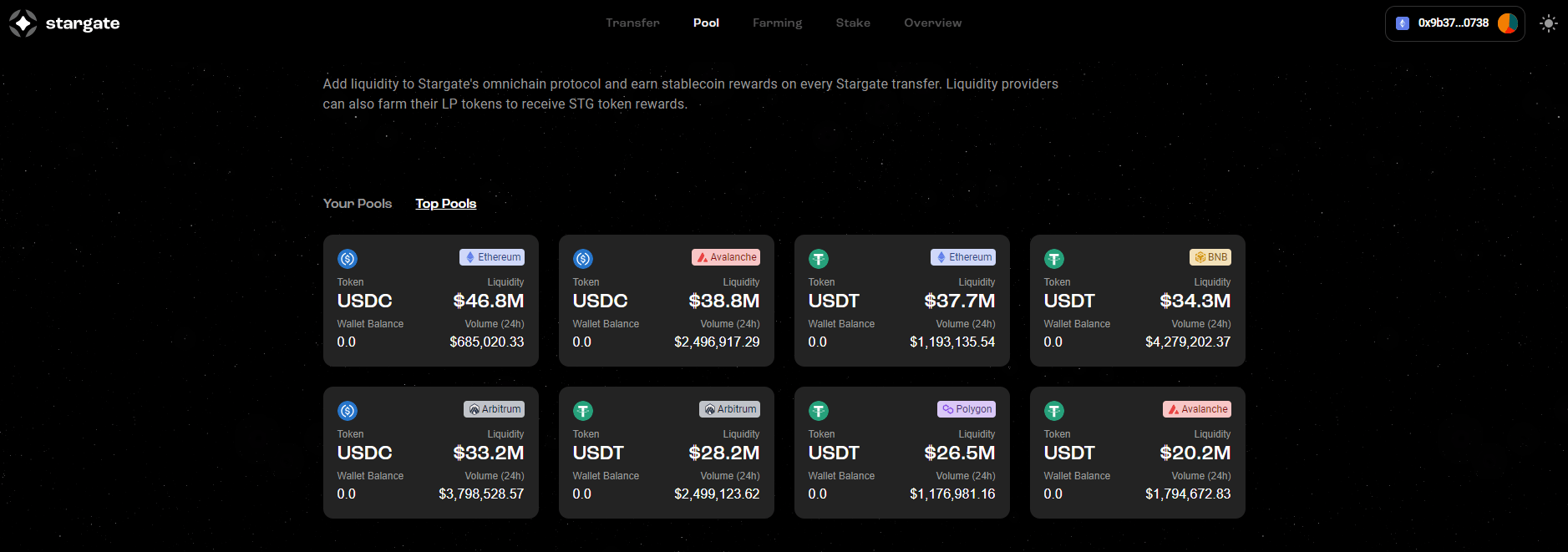This screenshot has width=1568, height=552.
Task: Click the volume figure $2,499,123.62
Action: (717, 494)
